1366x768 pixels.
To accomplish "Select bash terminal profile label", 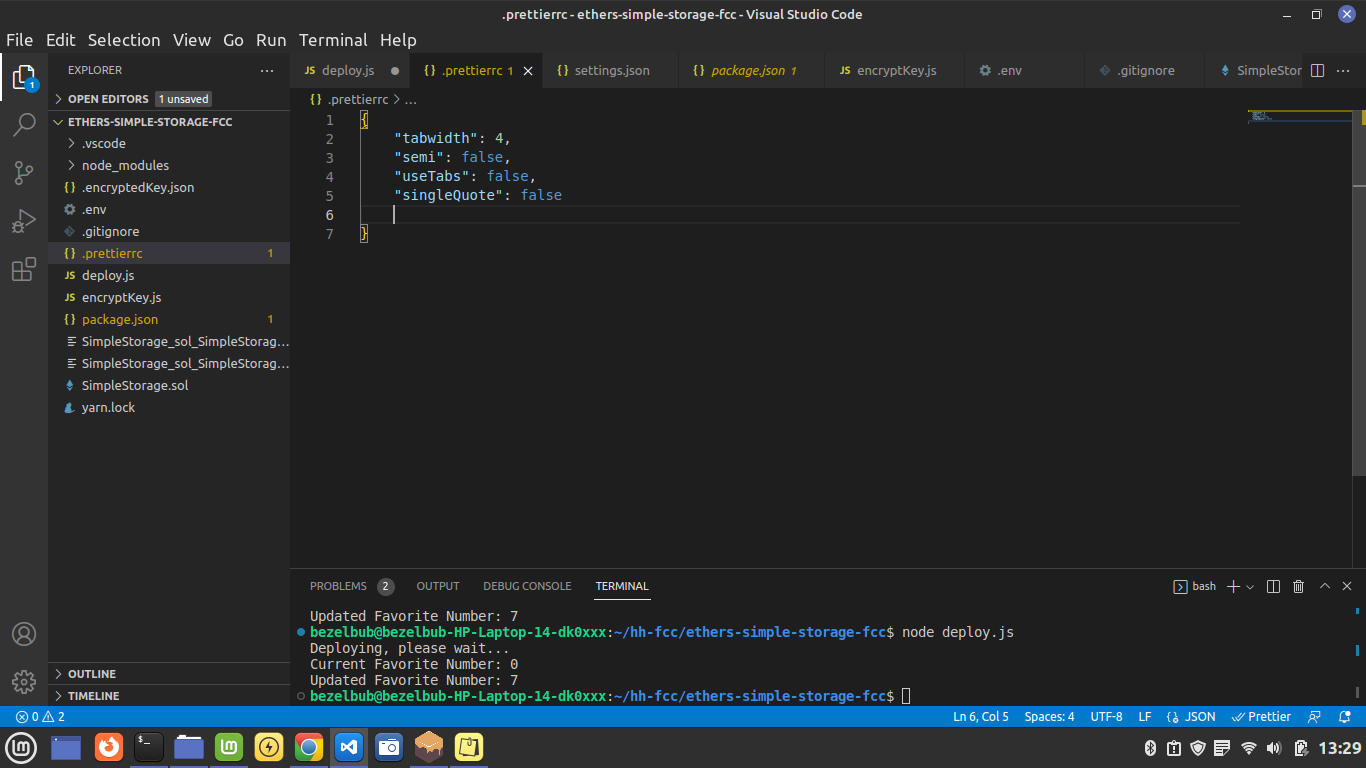I will [1195, 586].
